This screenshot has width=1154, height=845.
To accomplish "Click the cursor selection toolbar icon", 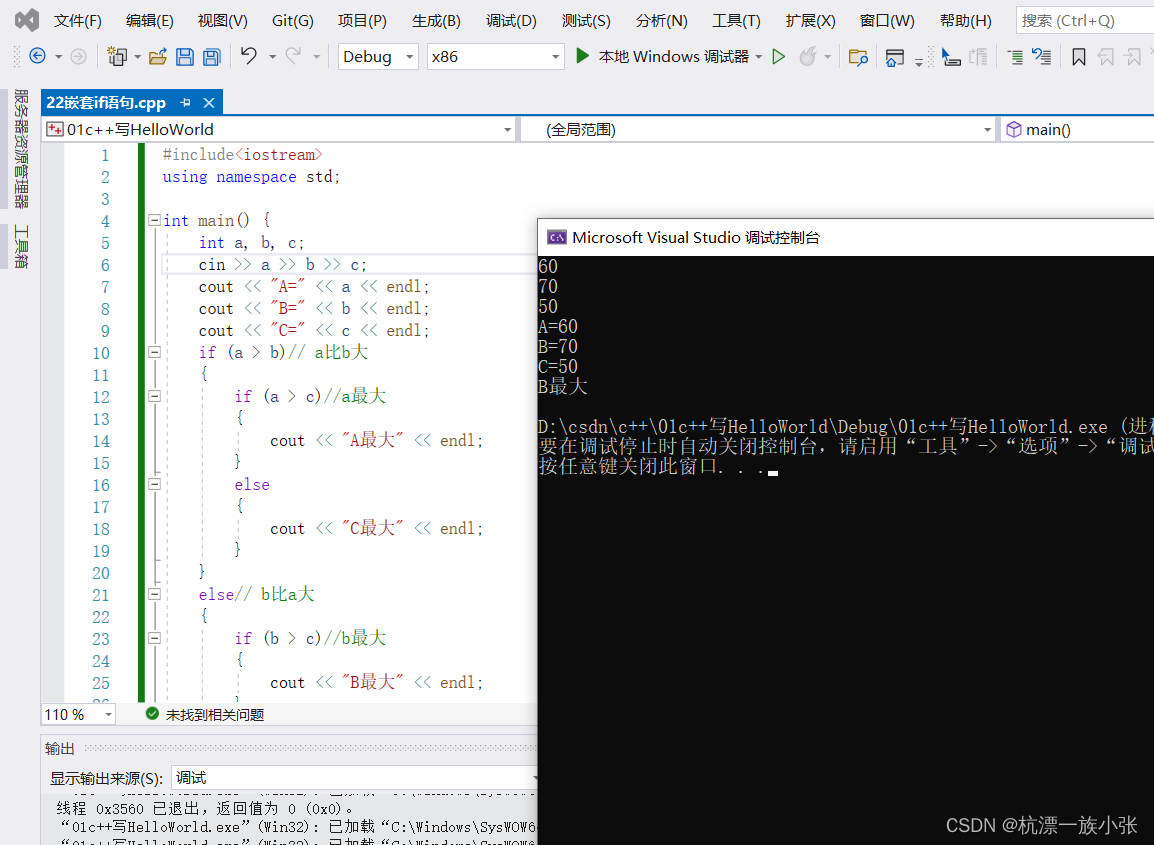I will point(951,57).
